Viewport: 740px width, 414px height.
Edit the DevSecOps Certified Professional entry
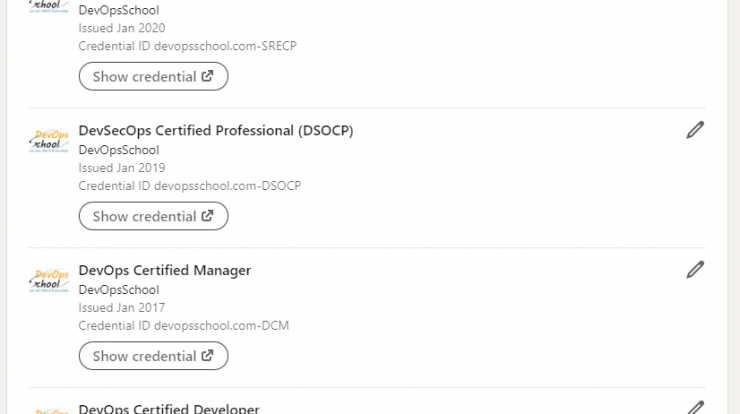pyautogui.click(x=695, y=130)
